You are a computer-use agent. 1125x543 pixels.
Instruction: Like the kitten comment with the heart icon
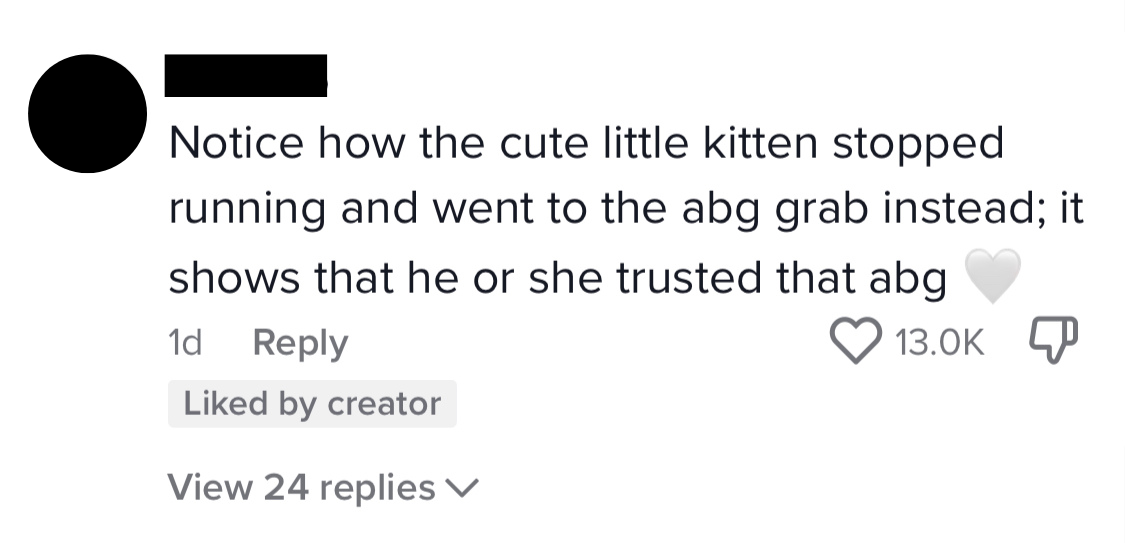click(853, 344)
